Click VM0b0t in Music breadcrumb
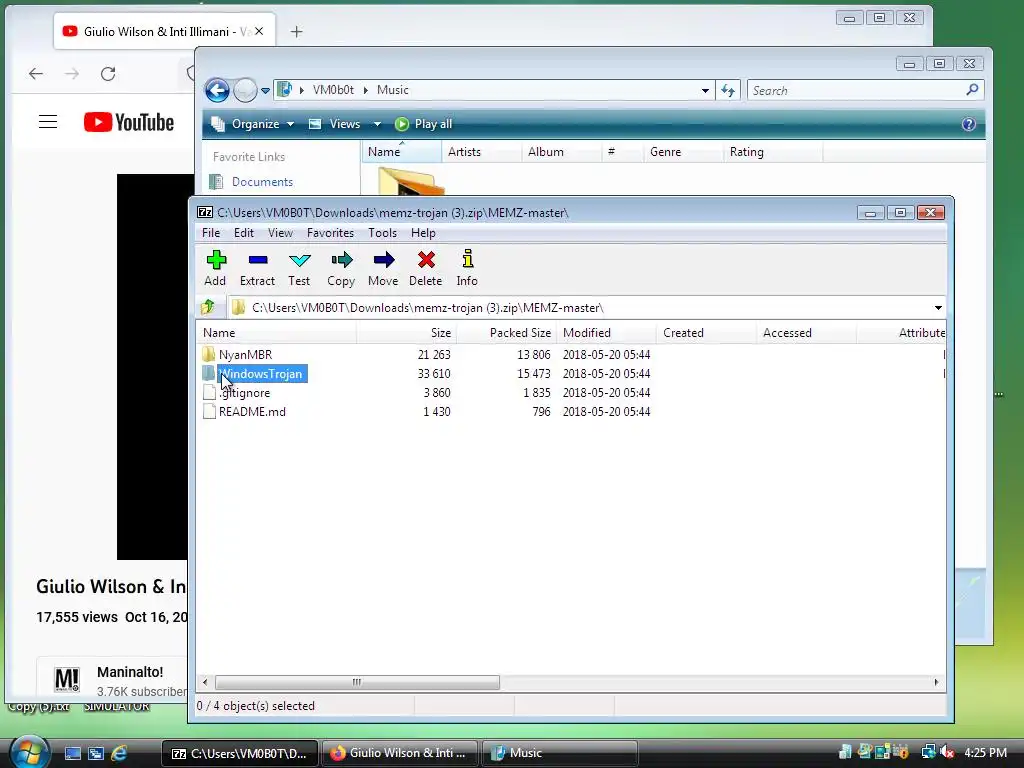 pyautogui.click(x=333, y=90)
